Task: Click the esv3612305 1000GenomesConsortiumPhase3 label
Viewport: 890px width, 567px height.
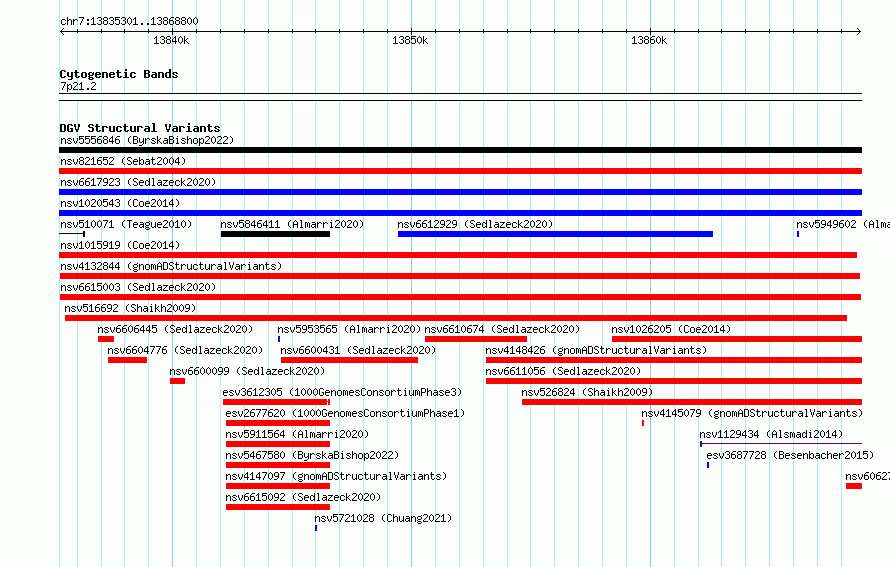Action: coord(342,392)
